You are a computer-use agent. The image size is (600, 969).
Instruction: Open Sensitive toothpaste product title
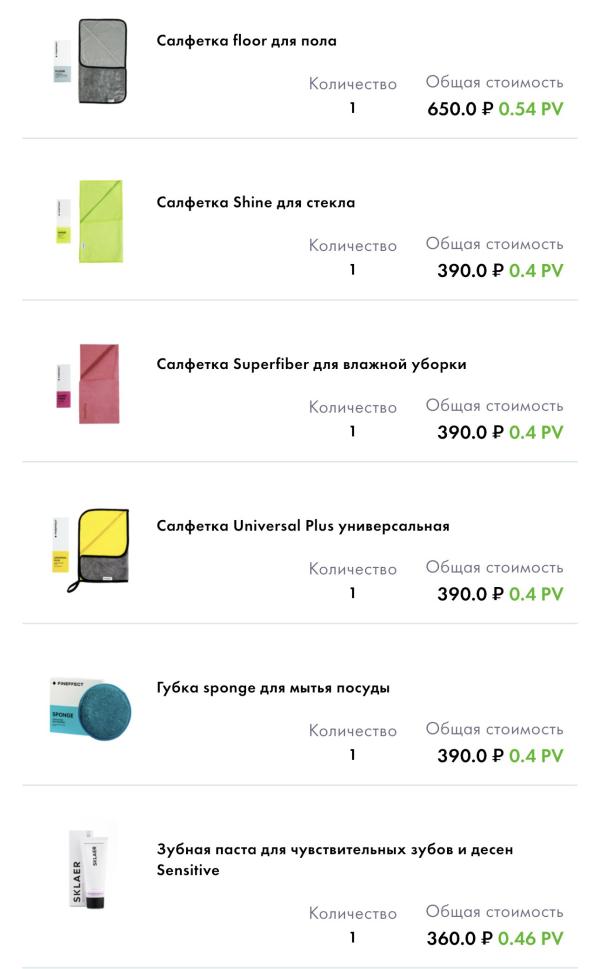click(x=334, y=860)
